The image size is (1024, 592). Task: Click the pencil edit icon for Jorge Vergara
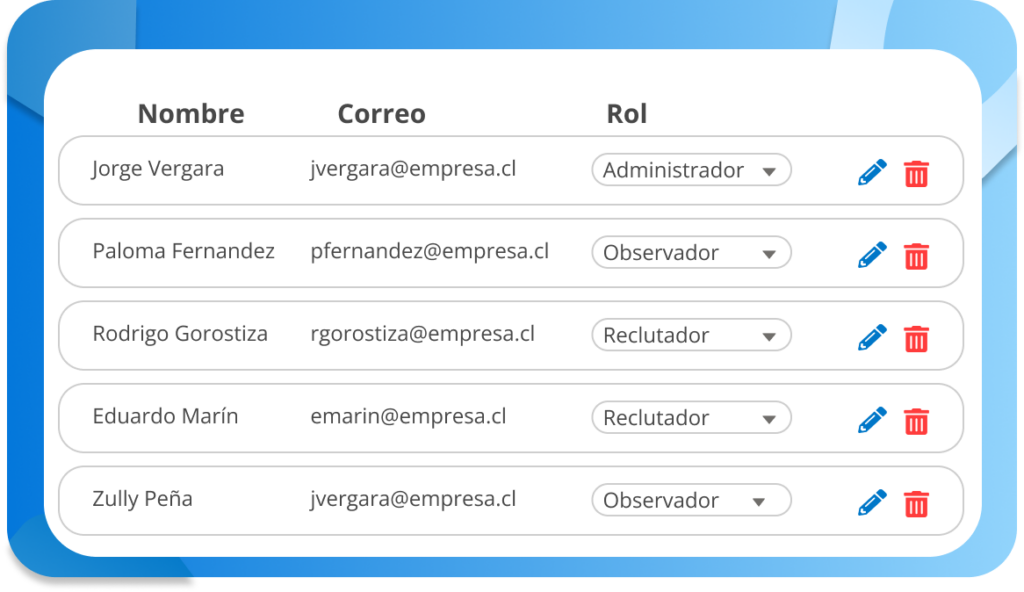[x=872, y=172]
